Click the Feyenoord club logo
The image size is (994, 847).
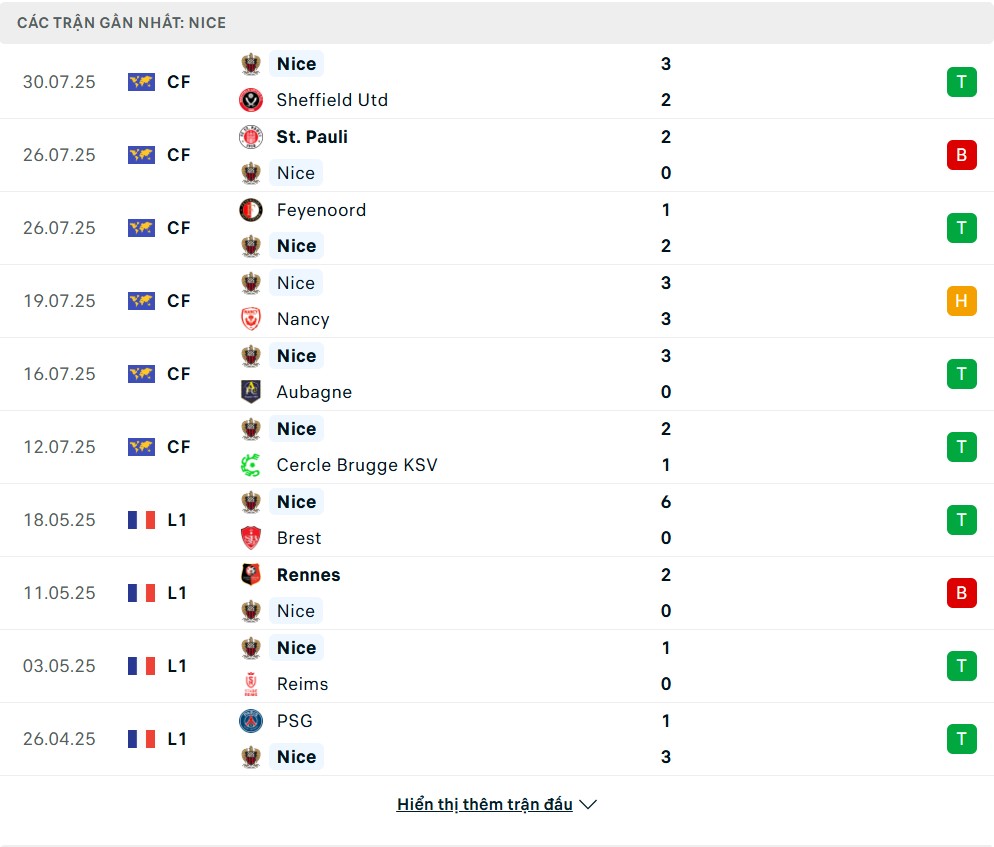pyautogui.click(x=251, y=210)
